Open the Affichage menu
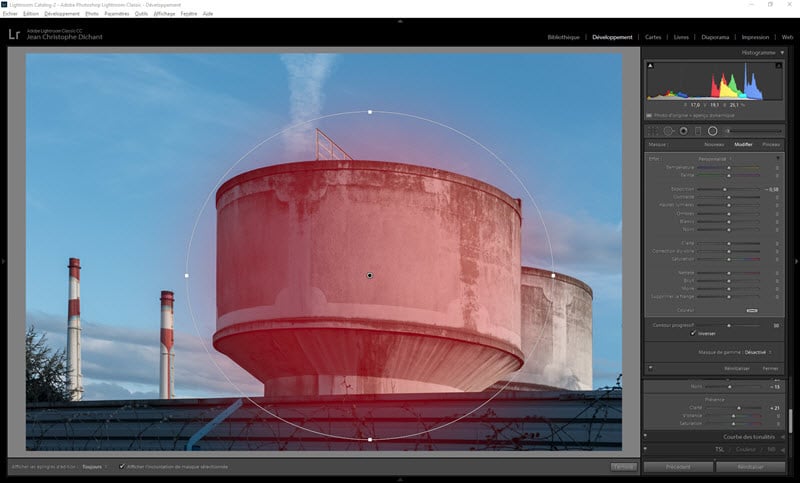The image size is (800, 483). click(x=164, y=14)
